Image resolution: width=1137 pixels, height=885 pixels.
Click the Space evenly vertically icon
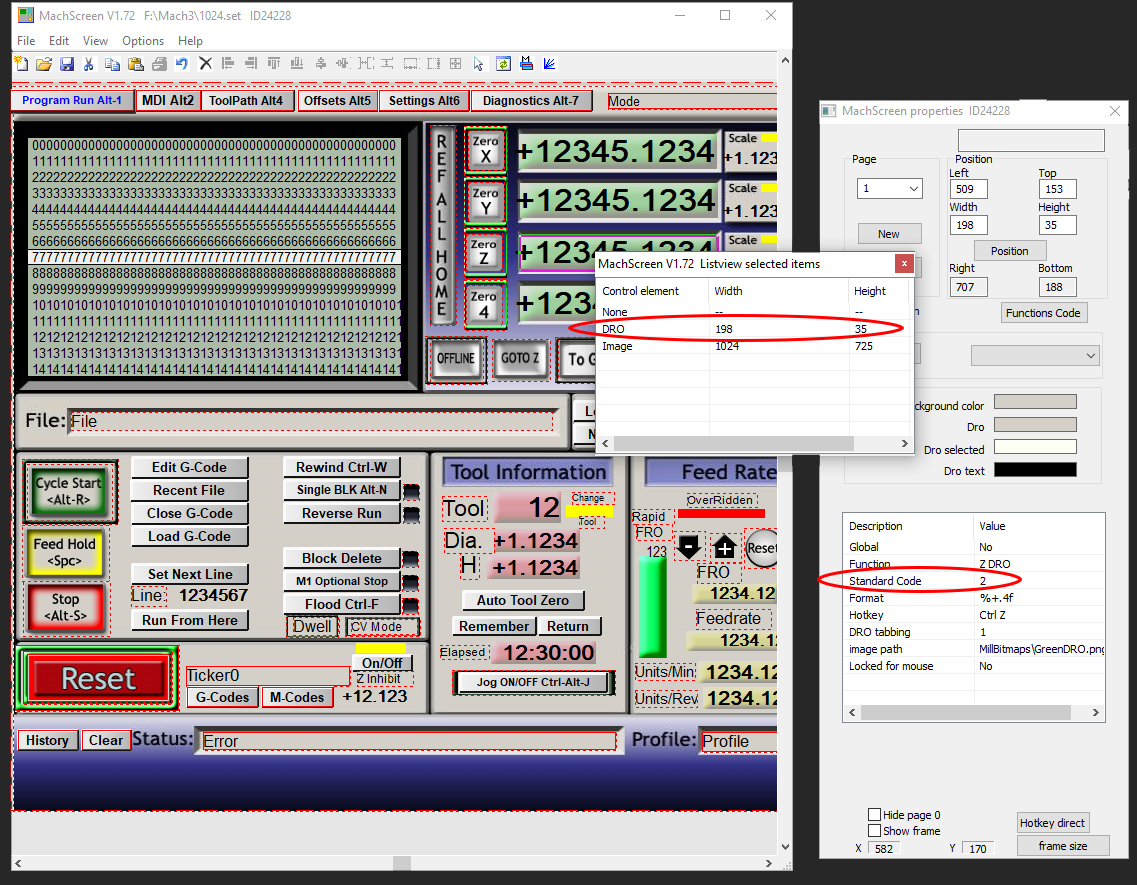click(x=387, y=64)
